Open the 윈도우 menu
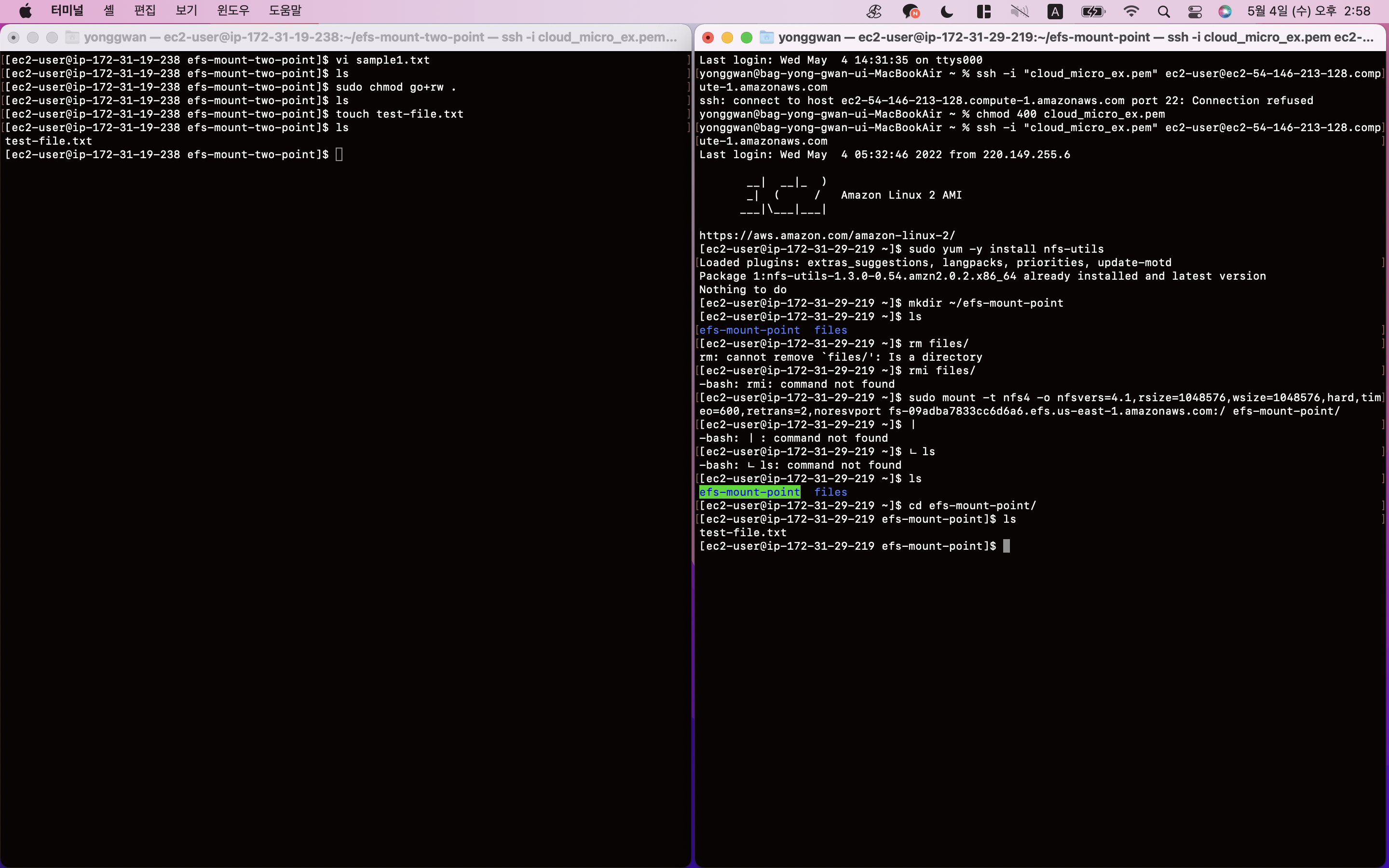Viewport: 1389px width, 868px height. point(233,11)
